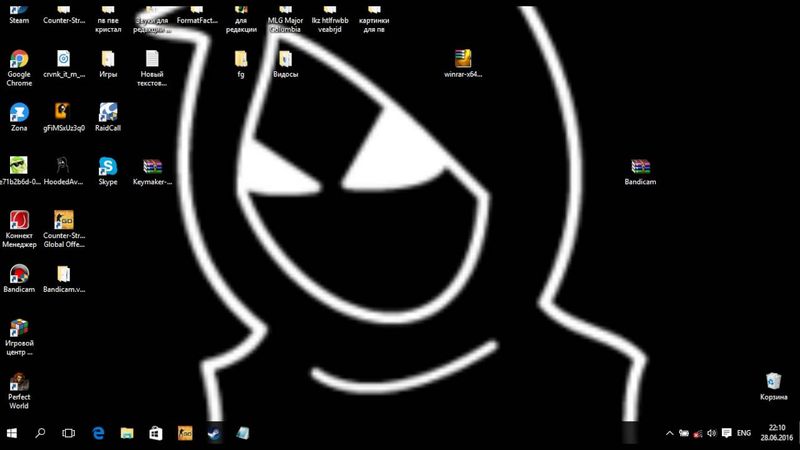Open the Steam icon pinned to taskbar
The height and width of the screenshot is (450, 800).
pos(213,434)
